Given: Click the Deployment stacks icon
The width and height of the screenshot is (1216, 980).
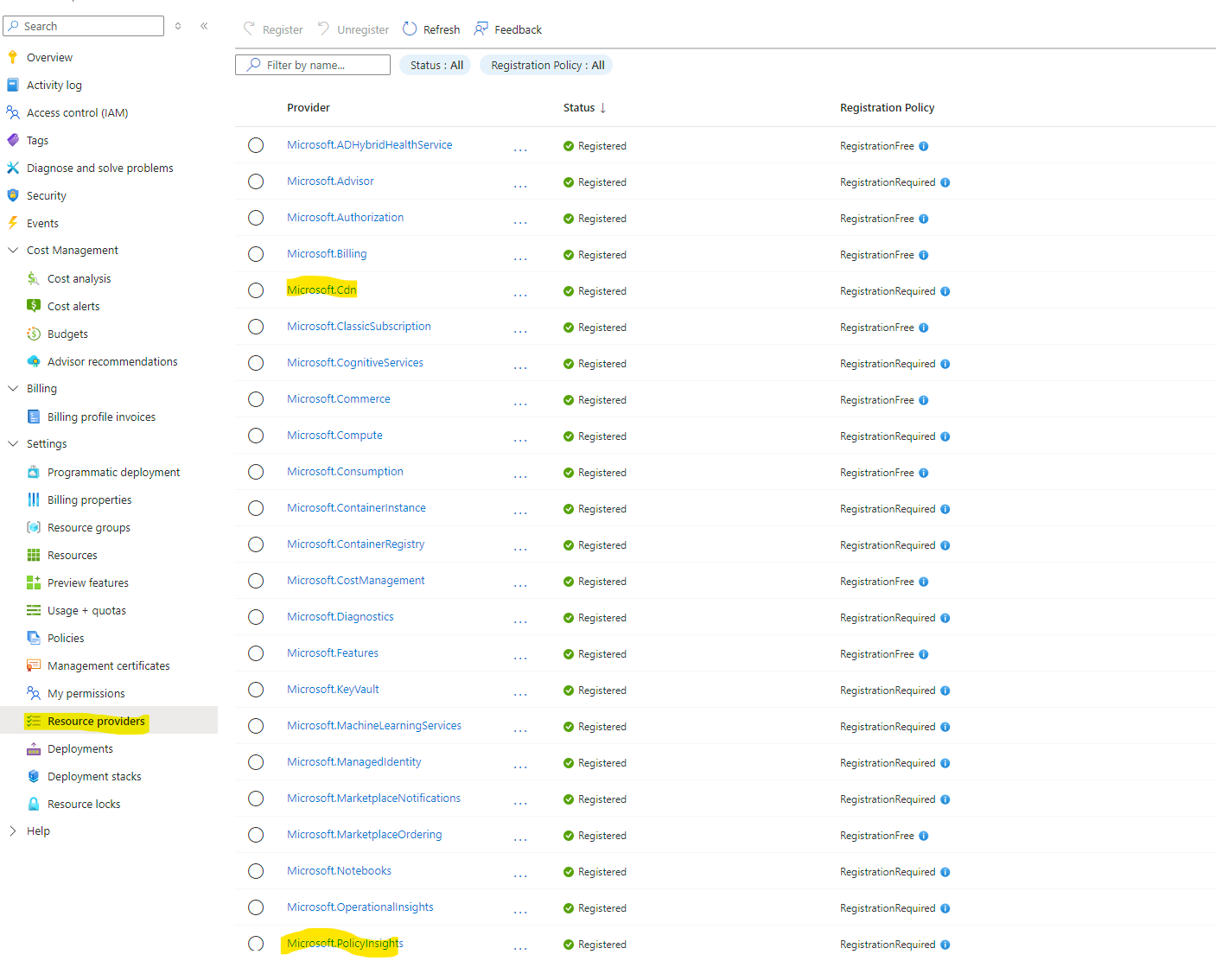Looking at the screenshot, I should point(34,776).
